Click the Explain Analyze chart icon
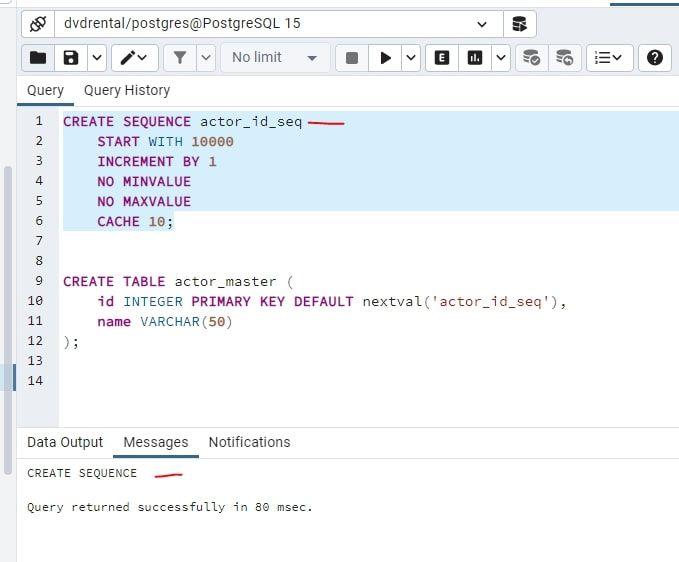The width and height of the screenshot is (679, 562). tap(475, 58)
